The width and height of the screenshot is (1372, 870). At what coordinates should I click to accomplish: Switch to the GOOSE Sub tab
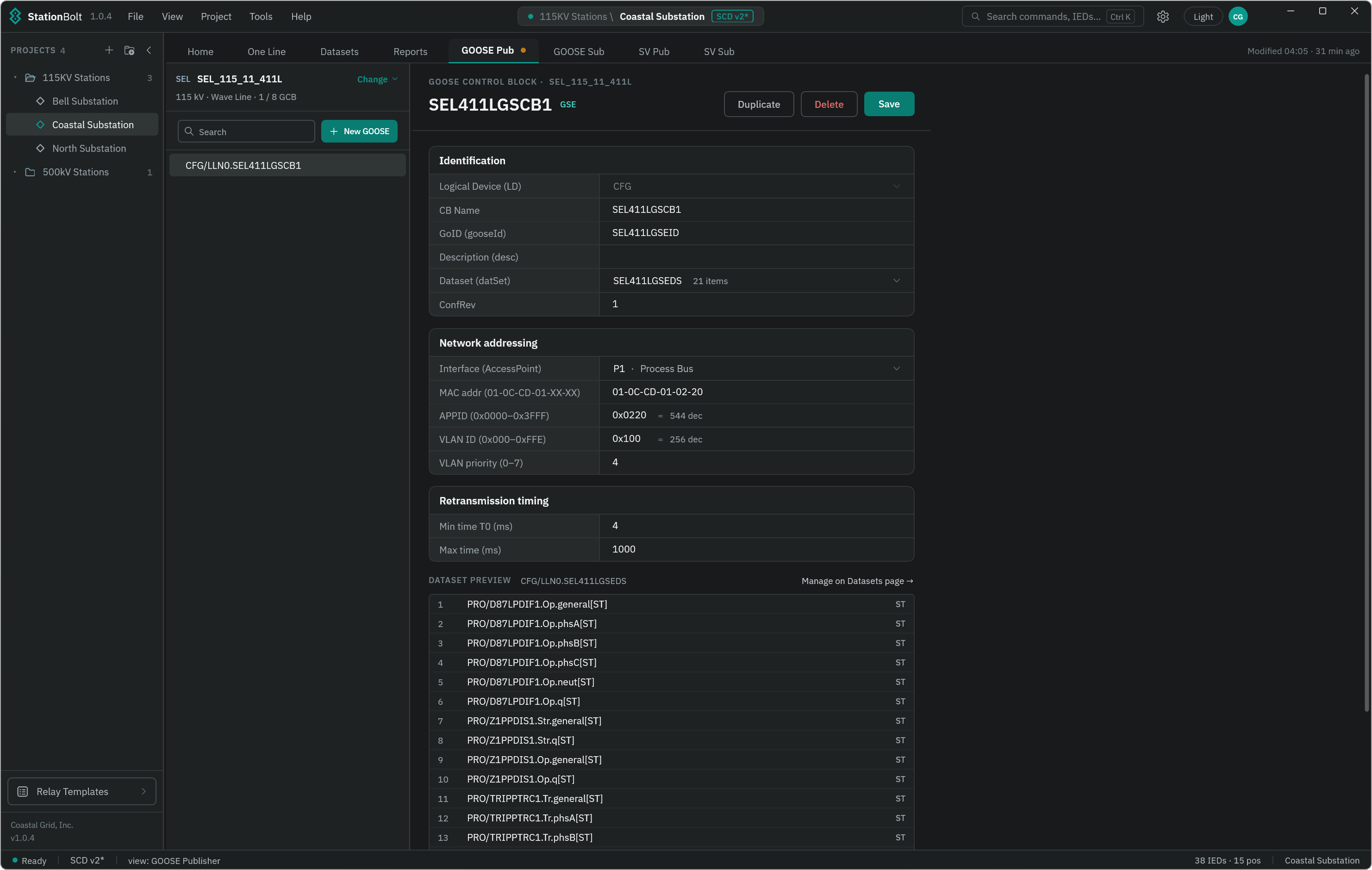[578, 51]
